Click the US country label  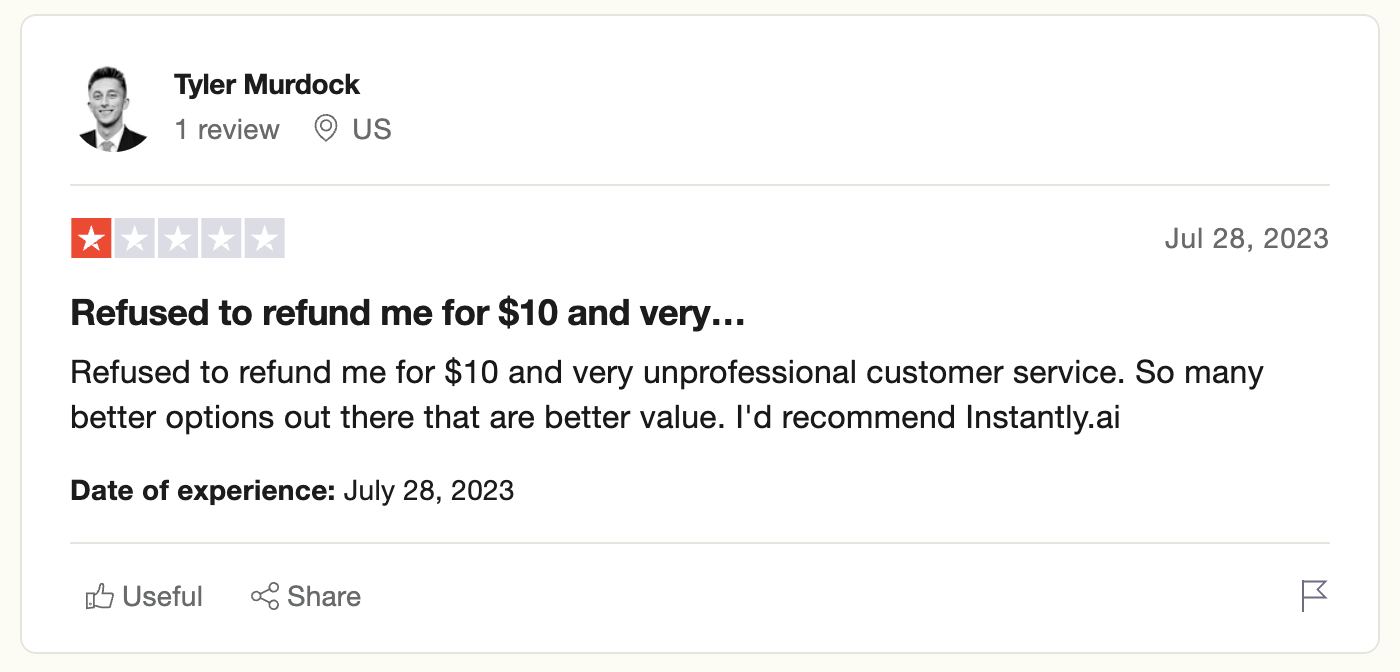[x=372, y=129]
